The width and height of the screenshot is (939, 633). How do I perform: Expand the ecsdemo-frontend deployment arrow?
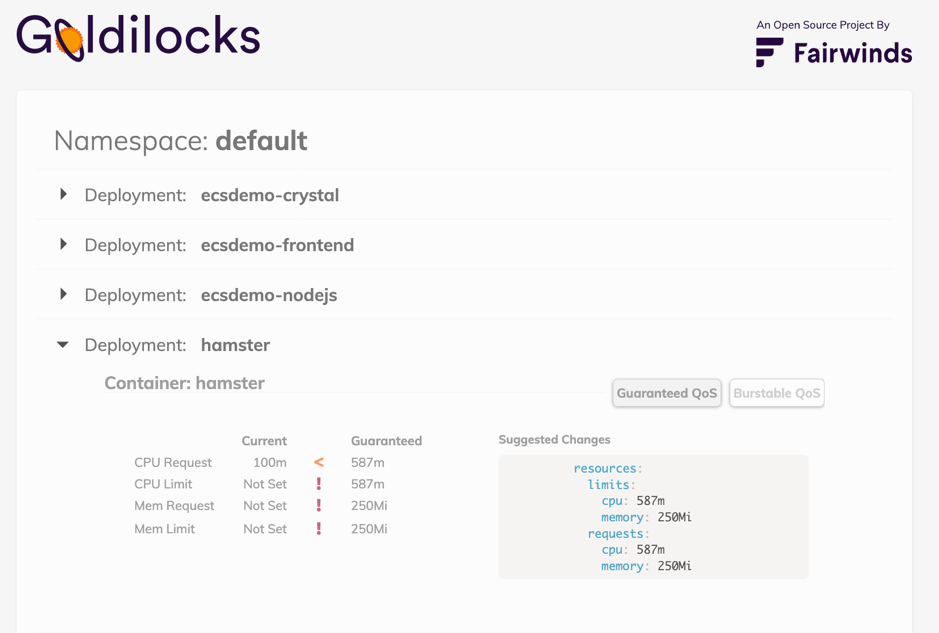pyautogui.click(x=63, y=244)
